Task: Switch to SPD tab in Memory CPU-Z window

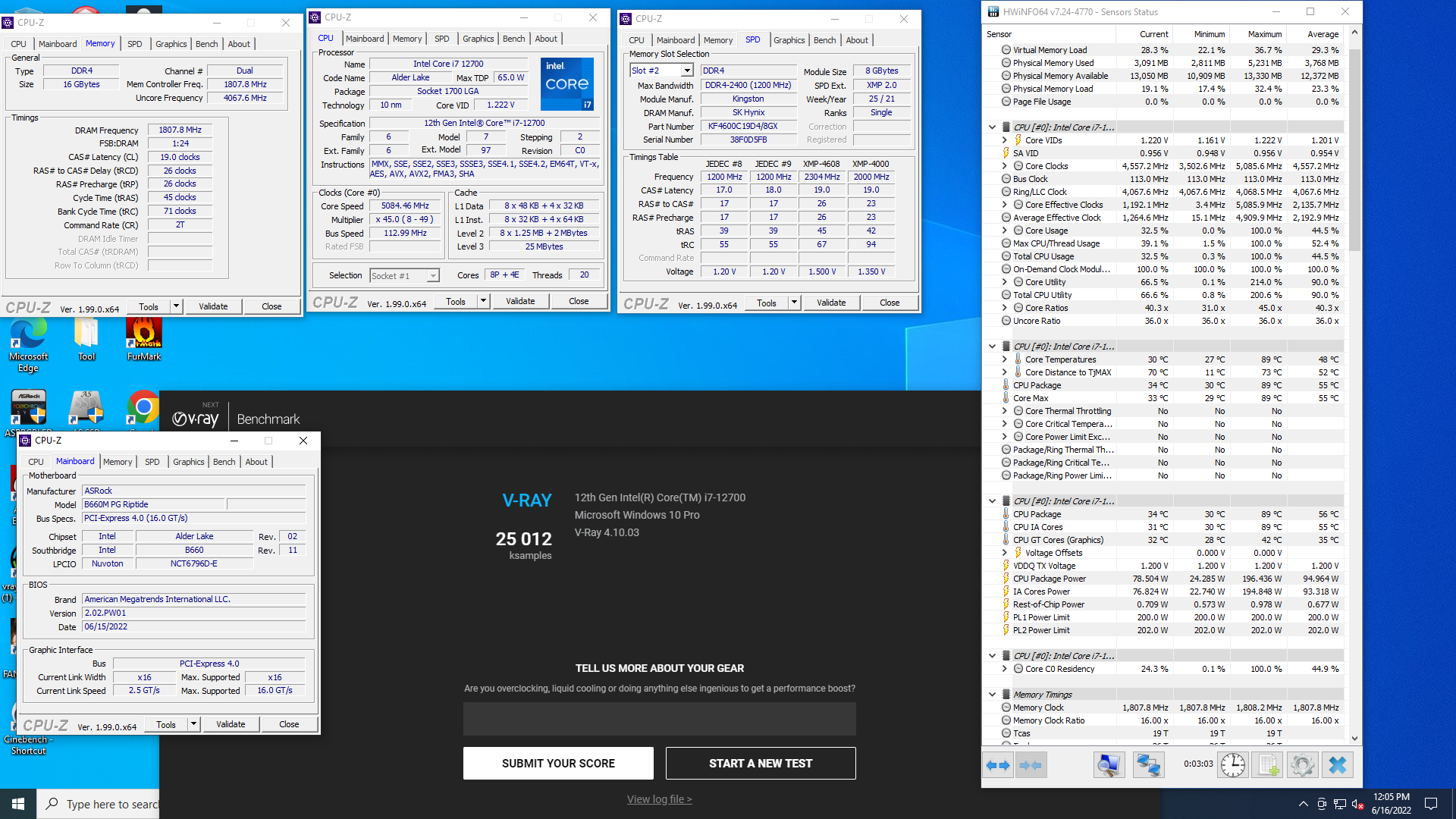Action: 134,44
